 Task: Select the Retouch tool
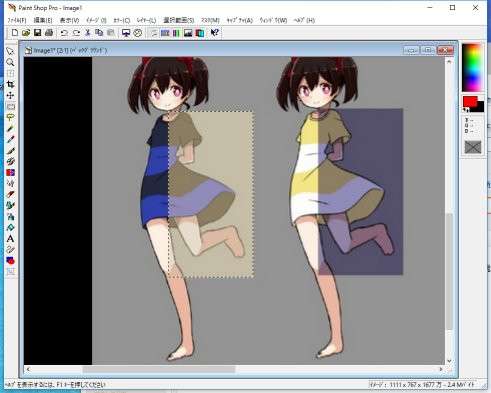pos(10,183)
